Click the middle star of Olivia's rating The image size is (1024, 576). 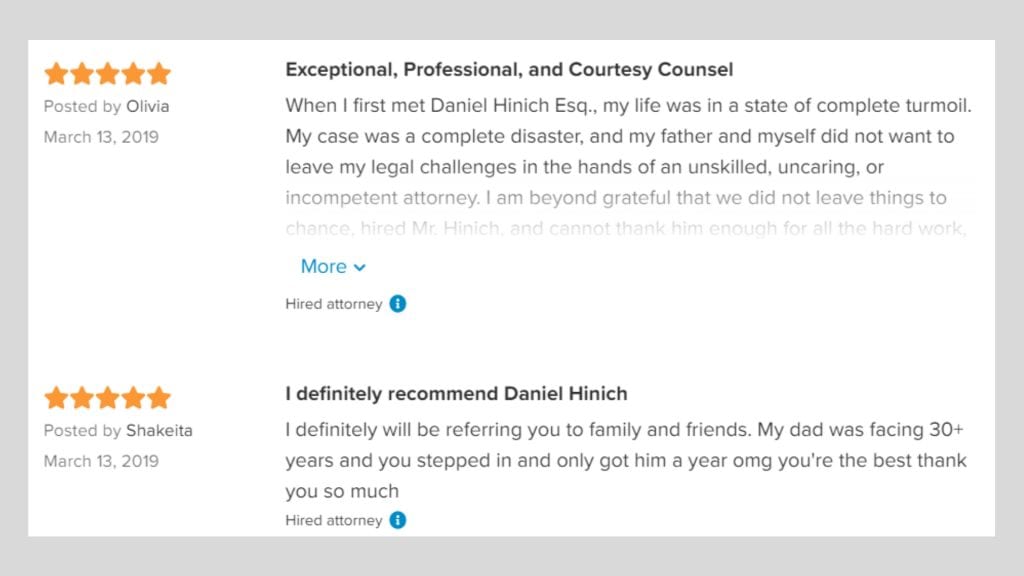pos(108,74)
